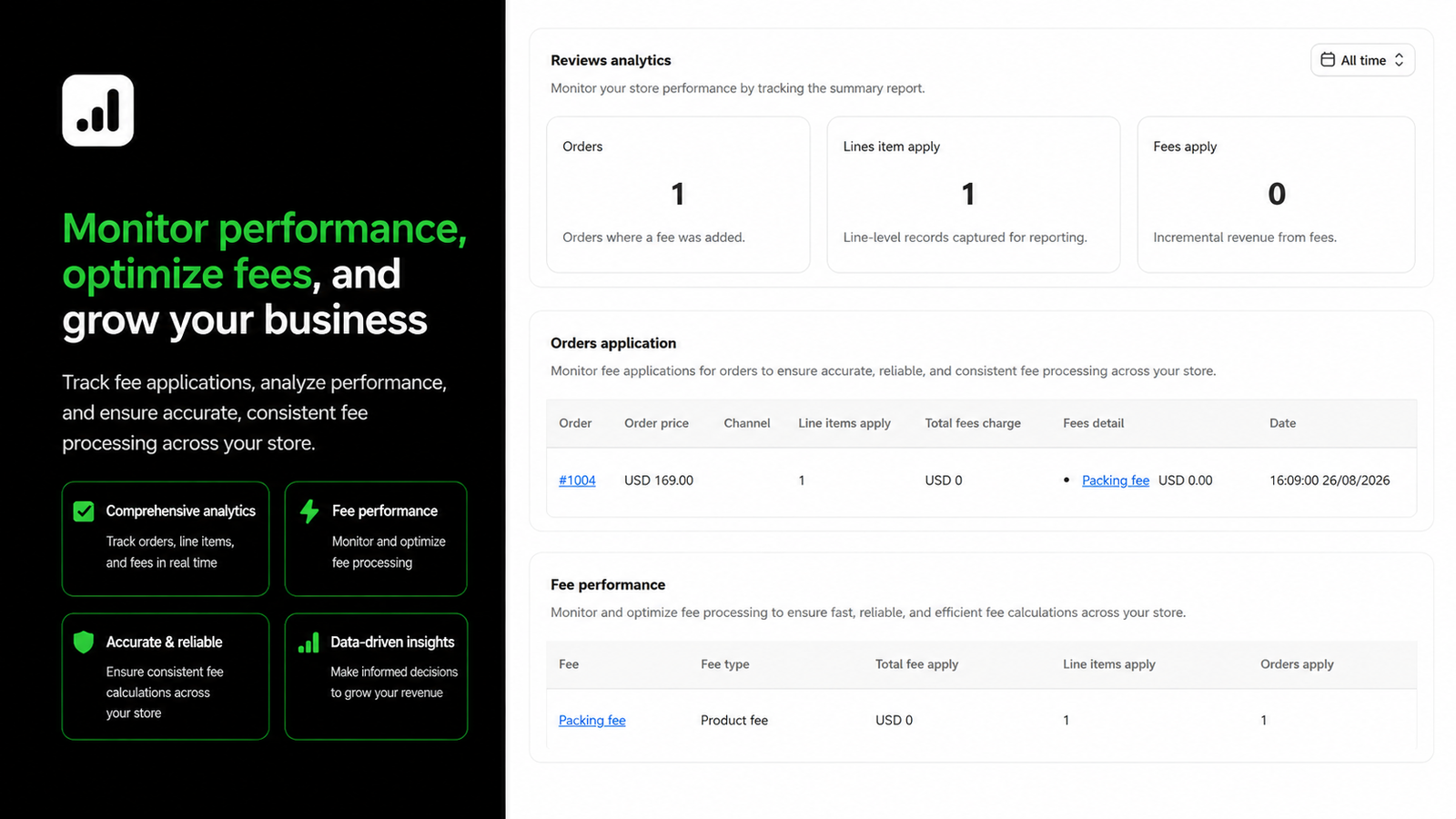Click the Date column header
The image size is (1456, 819).
point(1282,423)
